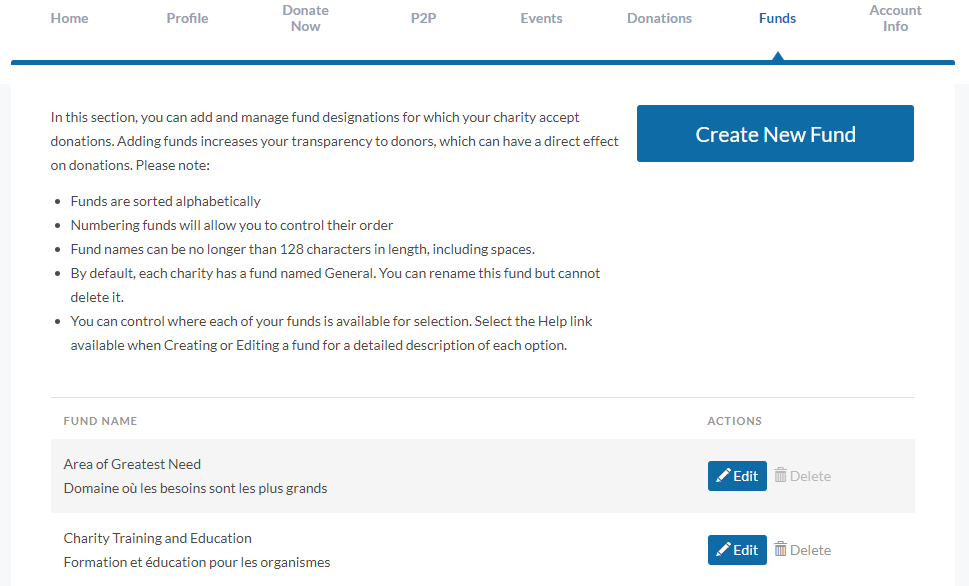Image resolution: width=969 pixels, height=586 pixels.
Task: Navigate to the Events tab
Action: [x=541, y=18]
